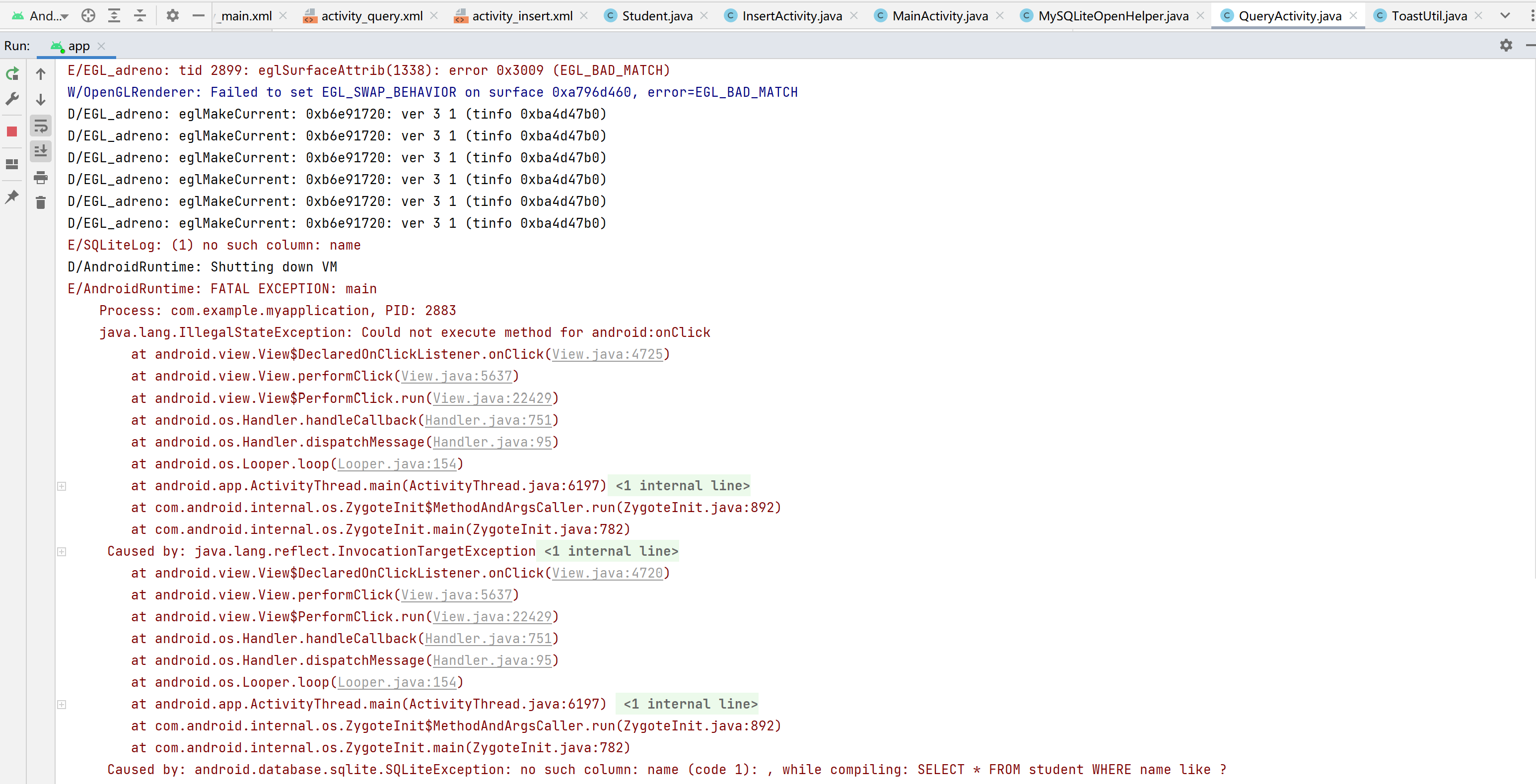Open View.java:4725 link
The image size is (1536, 784).
coord(607,355)
